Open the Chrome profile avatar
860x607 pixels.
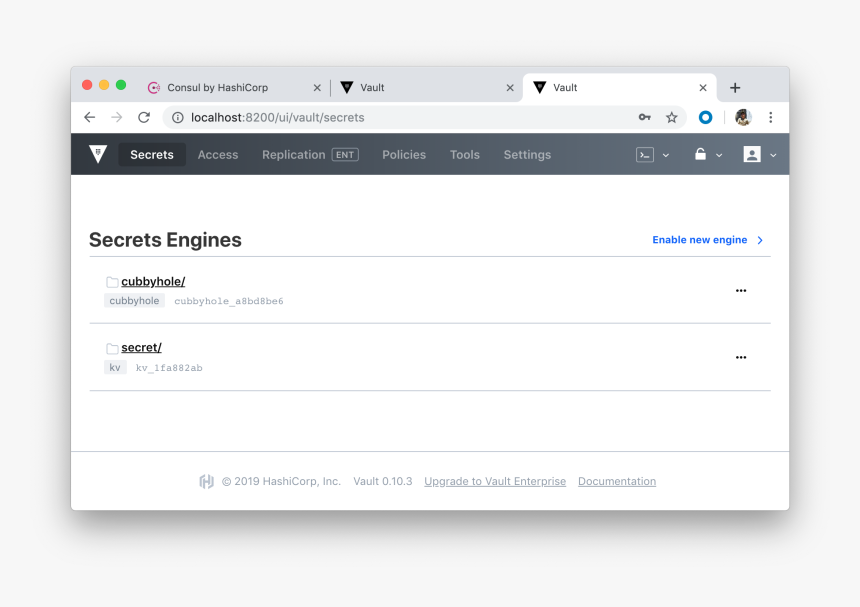click(743, 117)
